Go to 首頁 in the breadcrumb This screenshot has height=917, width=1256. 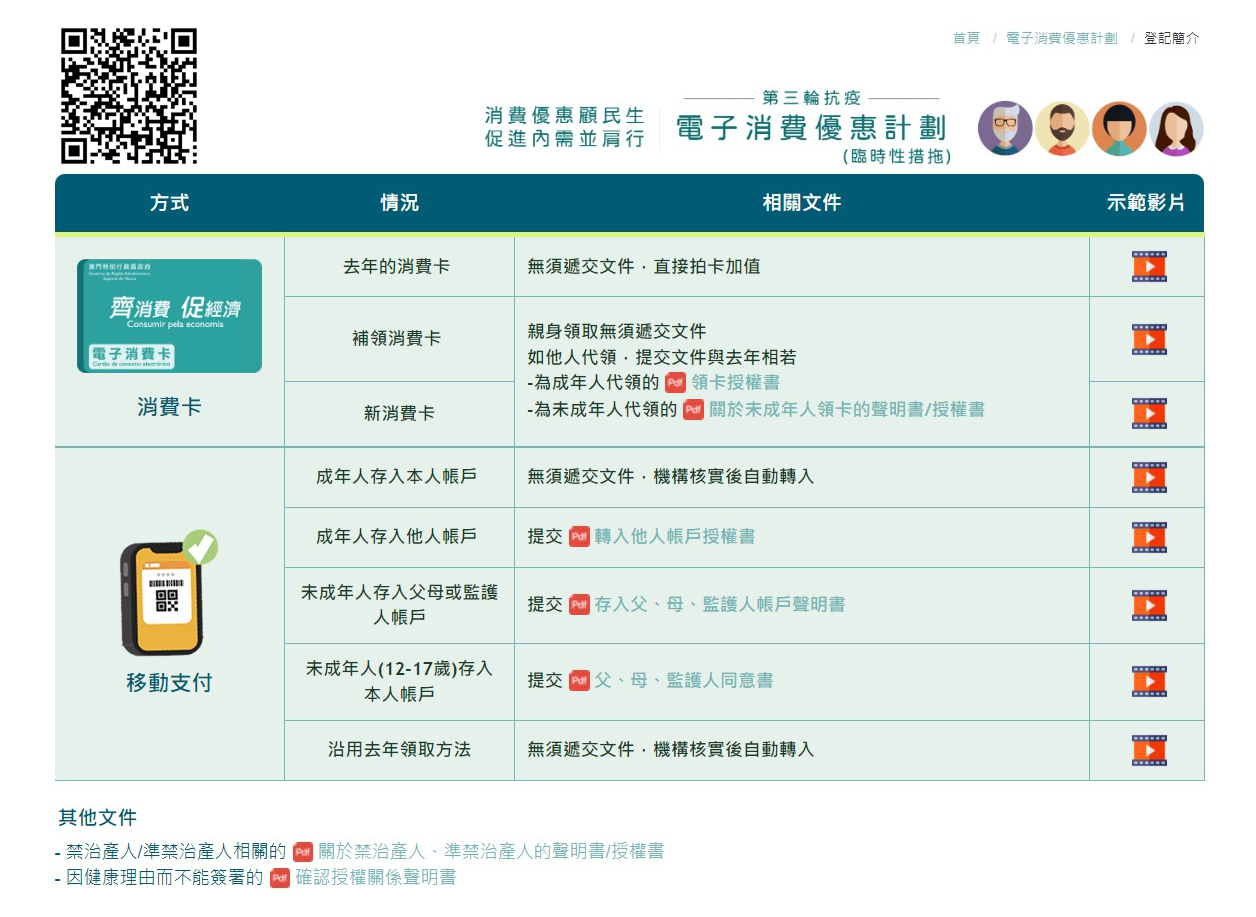click(x=966, y=38)
